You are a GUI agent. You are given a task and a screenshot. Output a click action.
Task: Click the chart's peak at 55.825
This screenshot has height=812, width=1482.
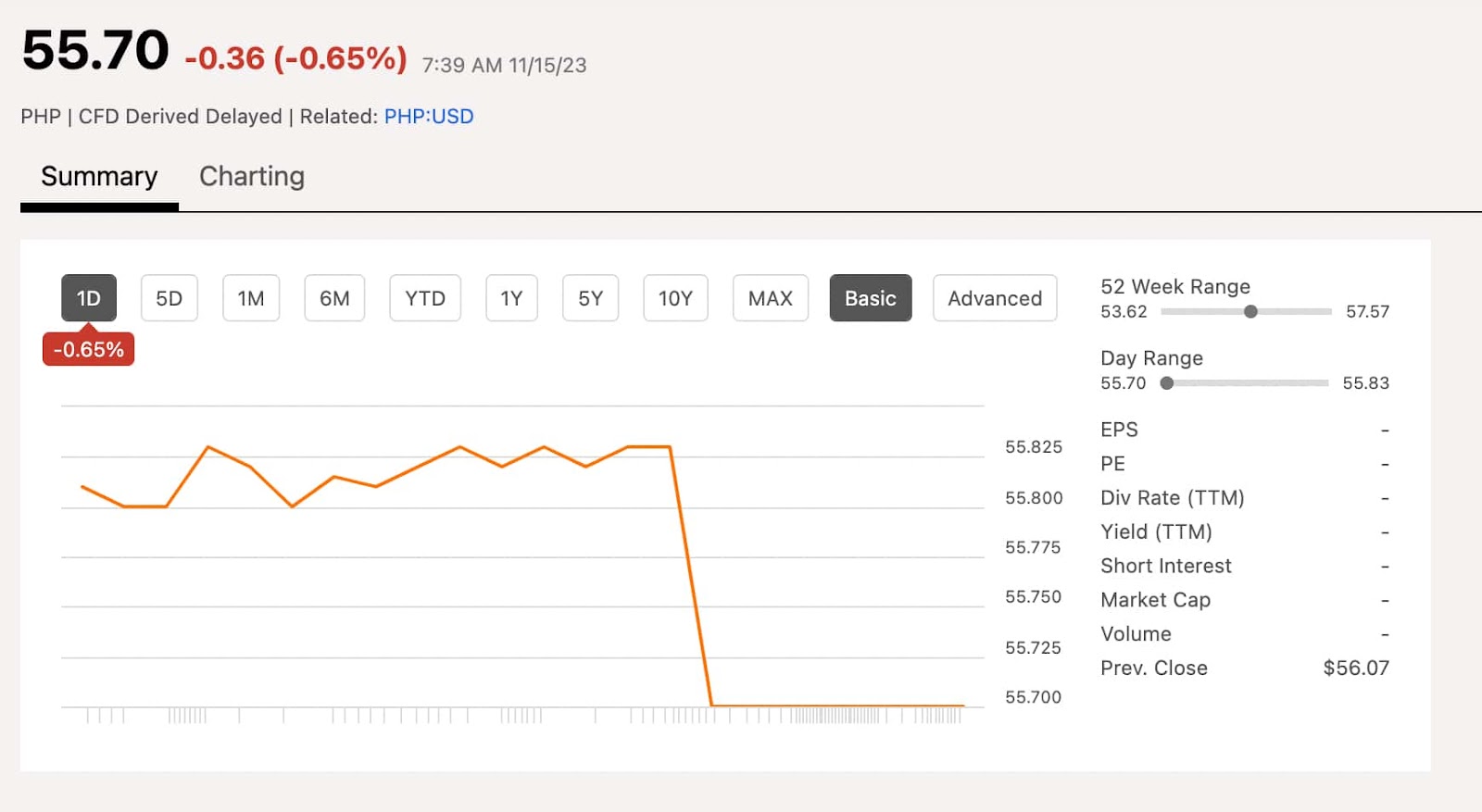[208, 447]
